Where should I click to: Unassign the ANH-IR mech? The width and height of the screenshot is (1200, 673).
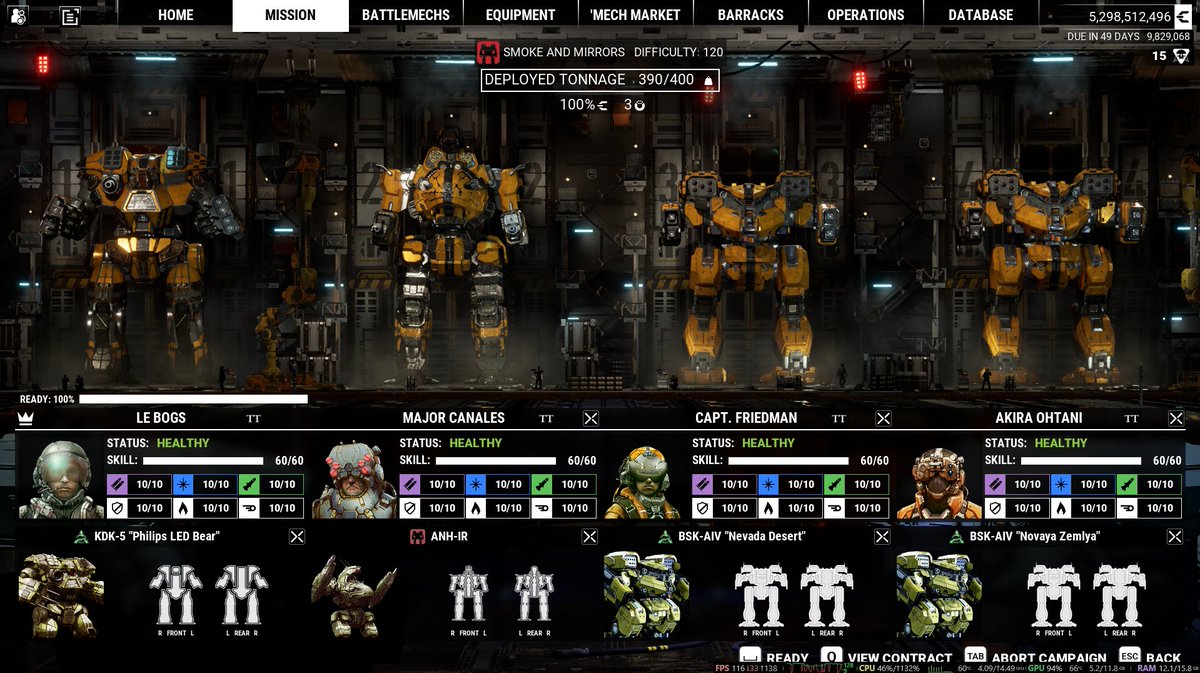590,537
